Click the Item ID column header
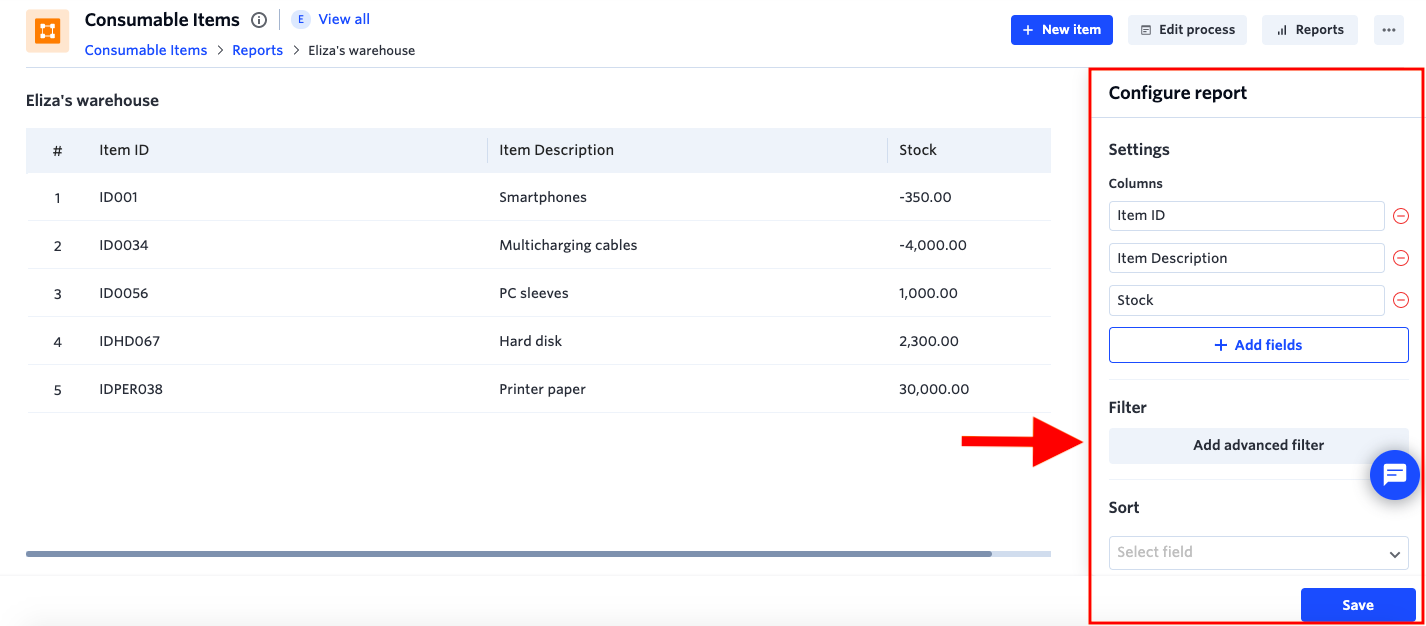Screen dimensions: 1426x626 [x=124, y=150]
